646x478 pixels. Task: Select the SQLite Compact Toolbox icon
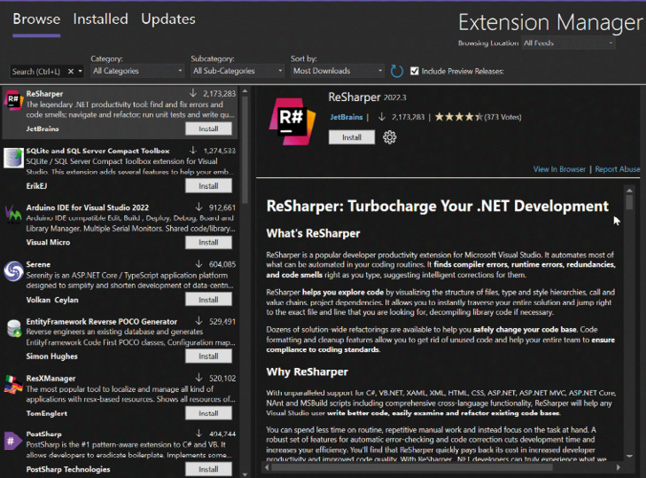point(14,158)
